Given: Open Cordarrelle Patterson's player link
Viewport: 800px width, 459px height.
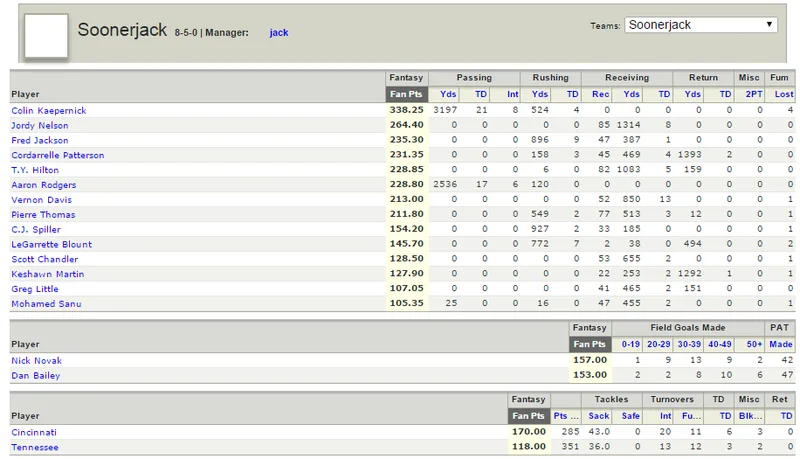Looking at the screenshot, I should click(x=58, y=155).
